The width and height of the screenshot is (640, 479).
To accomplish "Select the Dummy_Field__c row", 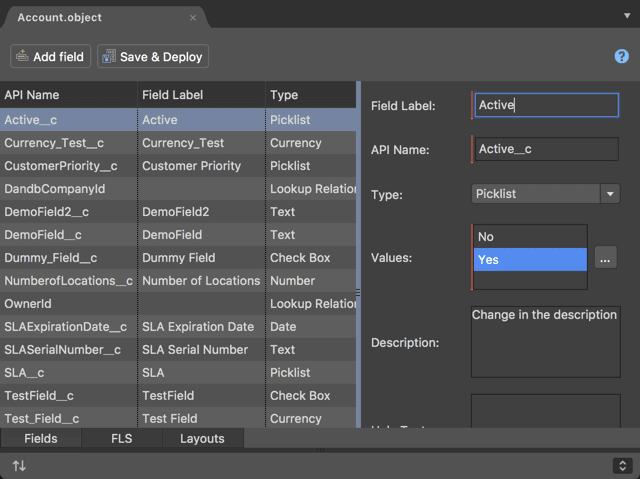I will [178, 257].
